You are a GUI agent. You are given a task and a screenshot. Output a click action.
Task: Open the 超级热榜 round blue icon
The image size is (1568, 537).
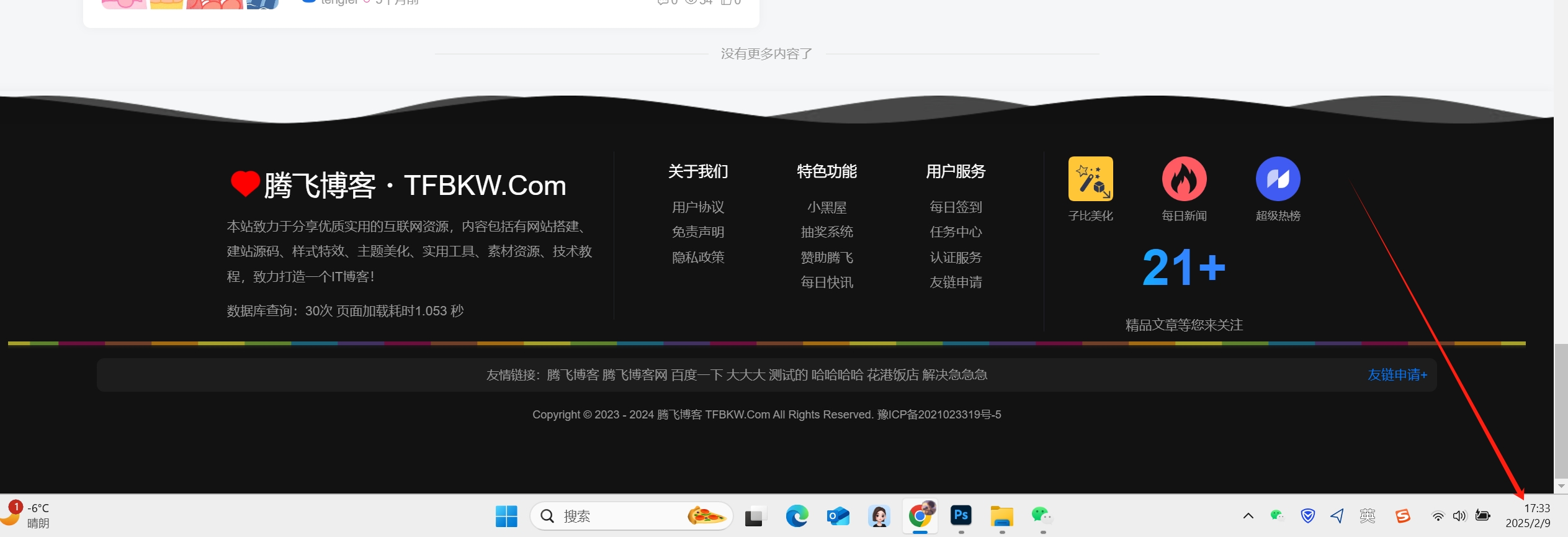click(1278, 179)
